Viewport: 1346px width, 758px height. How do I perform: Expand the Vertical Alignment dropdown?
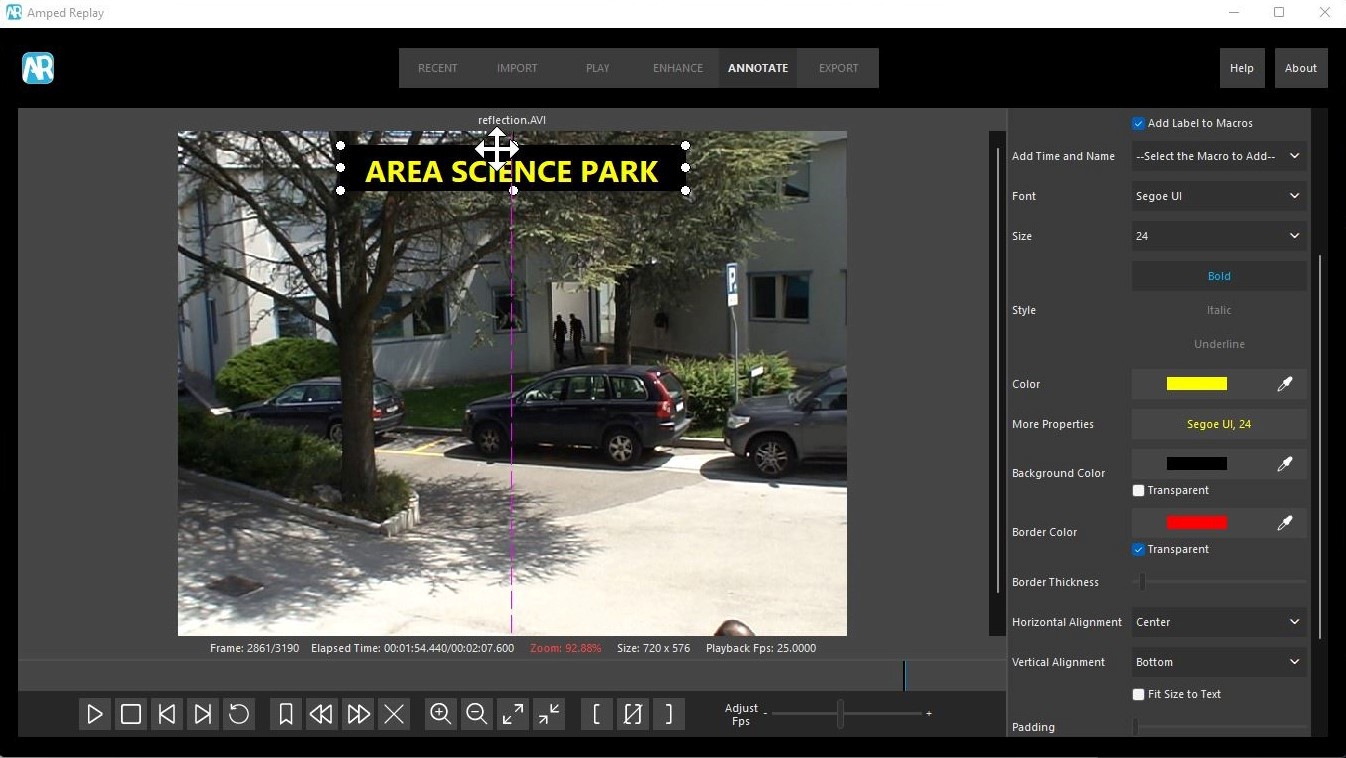(1219, 662)
